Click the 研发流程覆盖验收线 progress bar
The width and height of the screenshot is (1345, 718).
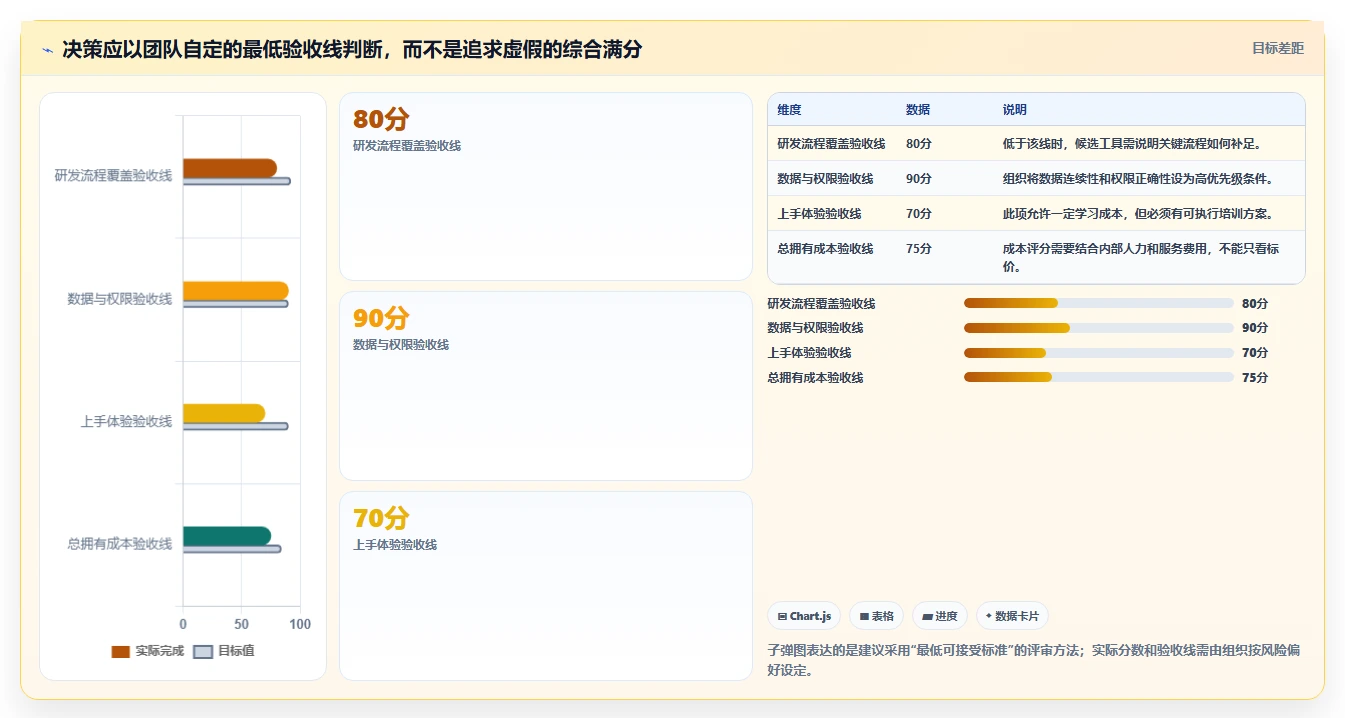click(x=1098, y=303)
